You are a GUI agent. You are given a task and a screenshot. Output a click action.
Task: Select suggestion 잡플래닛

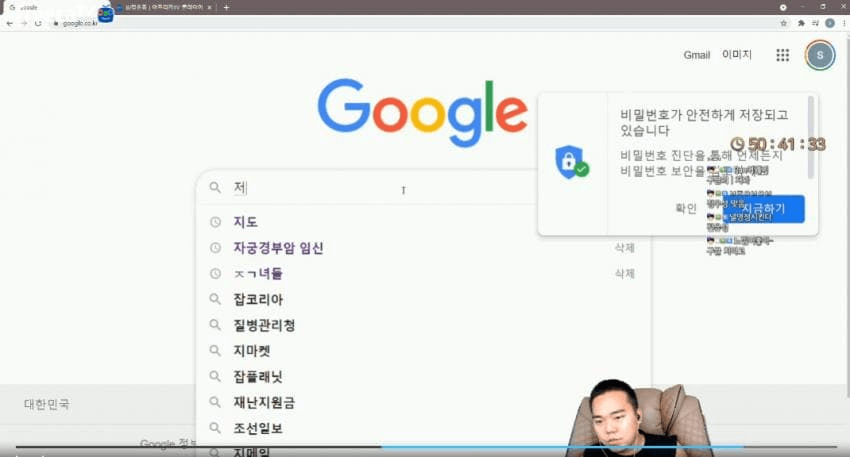pos(258,377)
